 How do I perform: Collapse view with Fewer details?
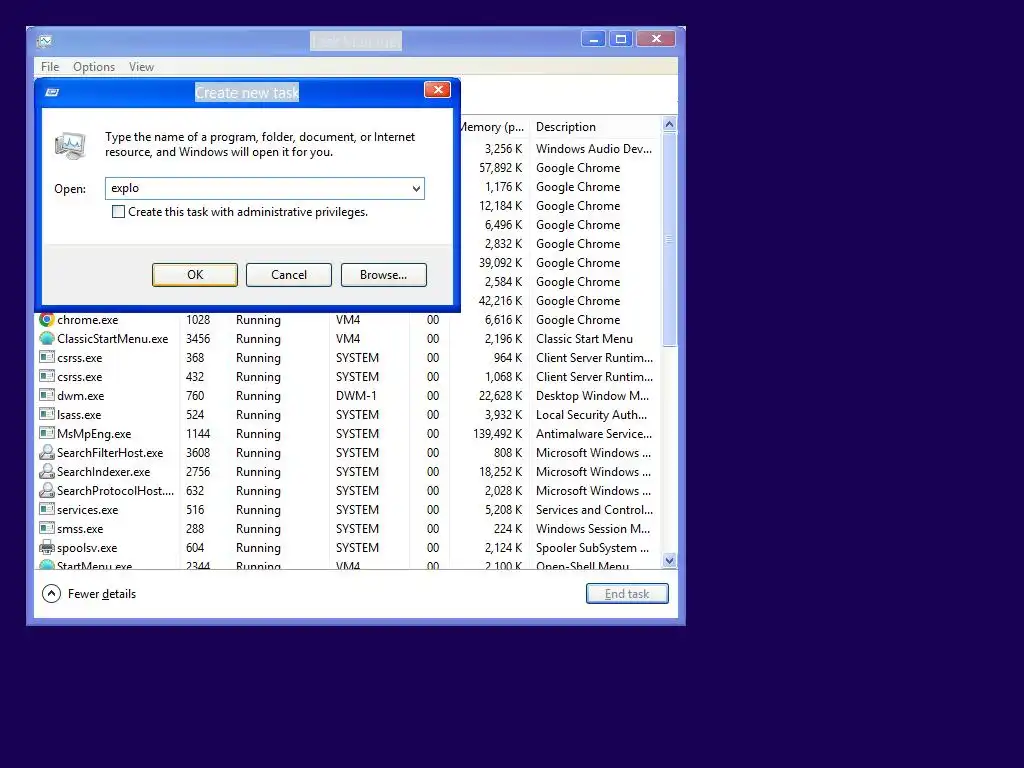click(89, 594)
